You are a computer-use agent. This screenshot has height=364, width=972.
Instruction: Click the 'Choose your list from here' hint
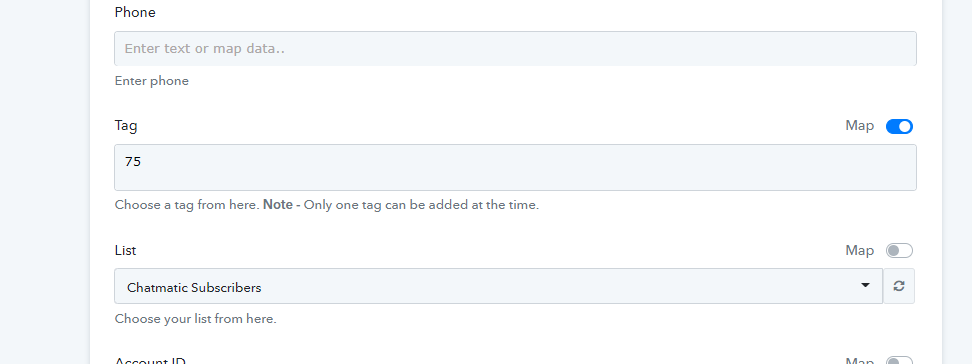[x=195, y=319]
